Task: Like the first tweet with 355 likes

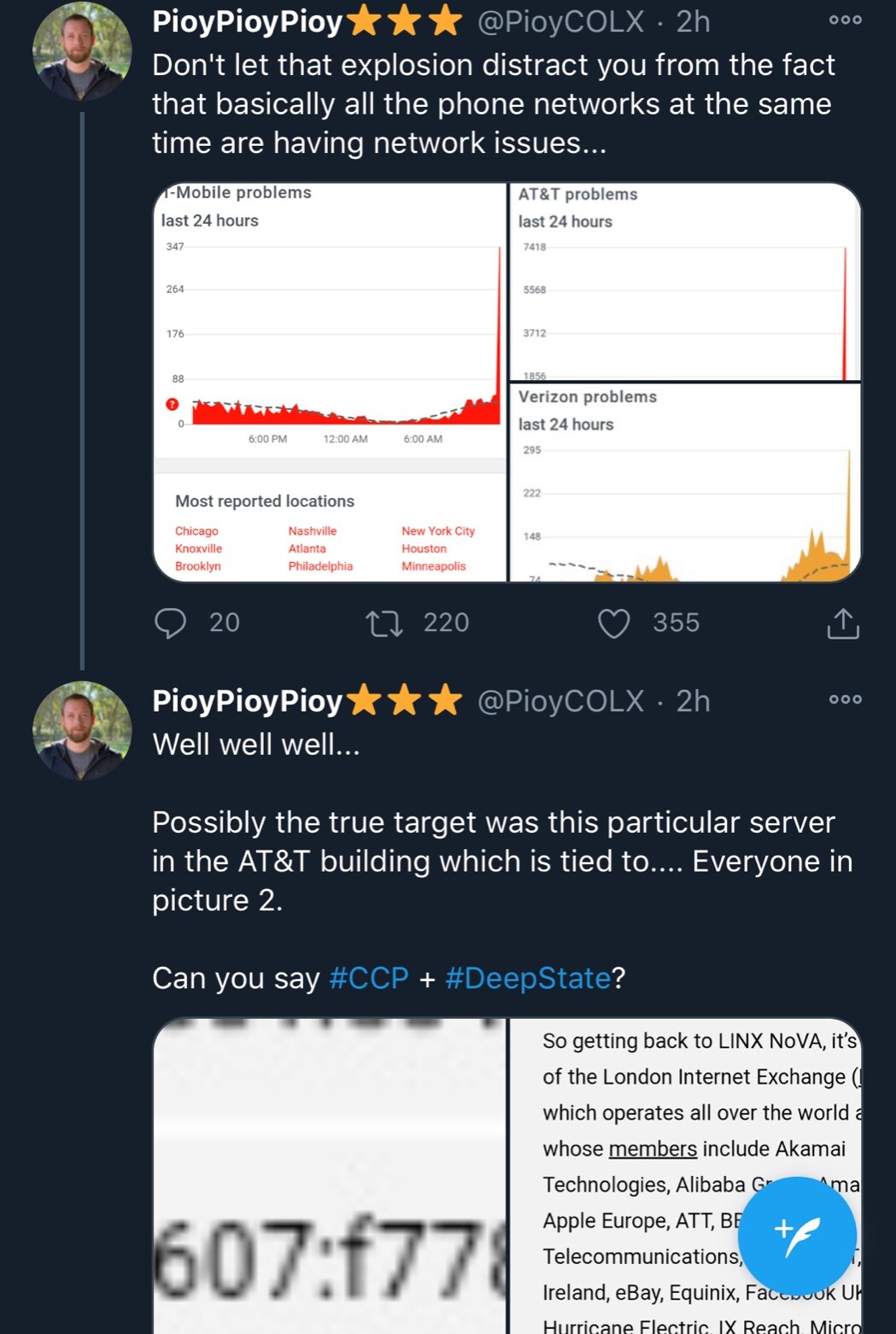Action: click(x=613, y=623)
